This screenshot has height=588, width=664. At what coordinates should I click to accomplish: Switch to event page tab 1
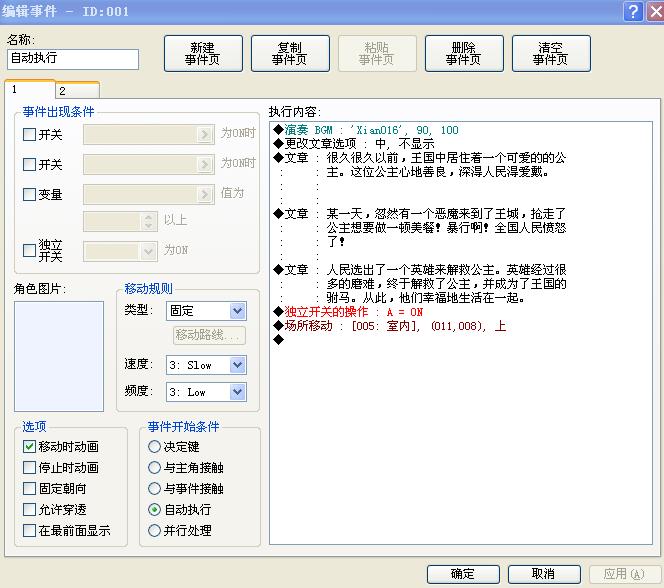[x=30, y=89]
